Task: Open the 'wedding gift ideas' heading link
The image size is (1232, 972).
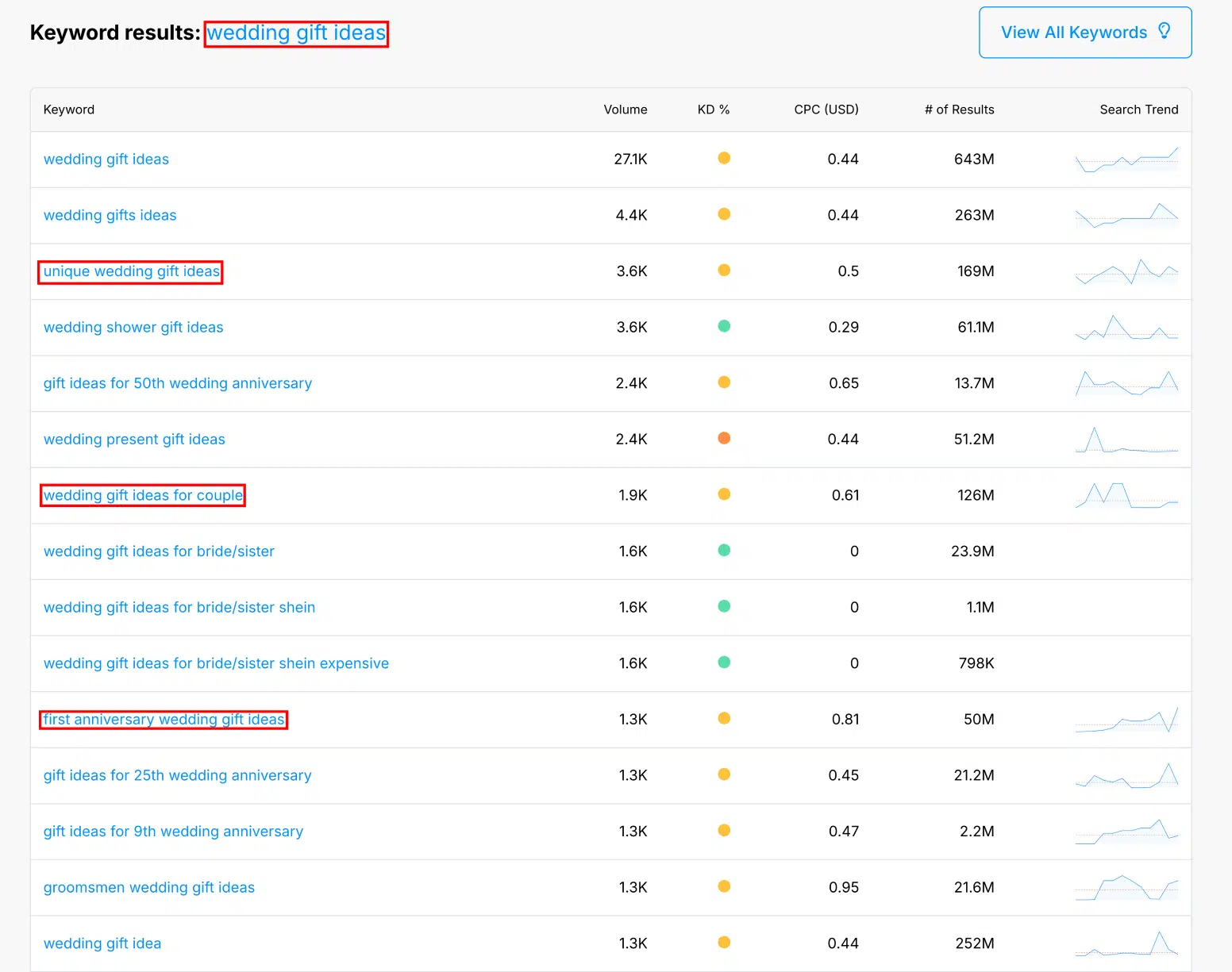Action: 296,33
